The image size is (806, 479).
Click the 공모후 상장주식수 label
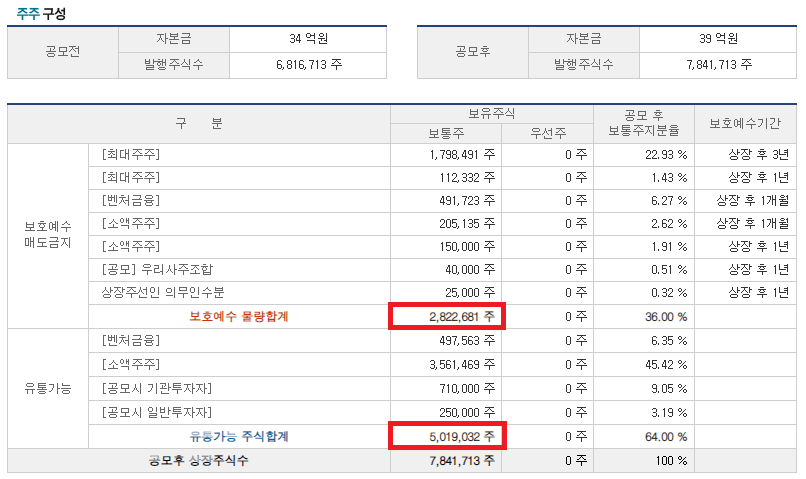click(198, 460)
